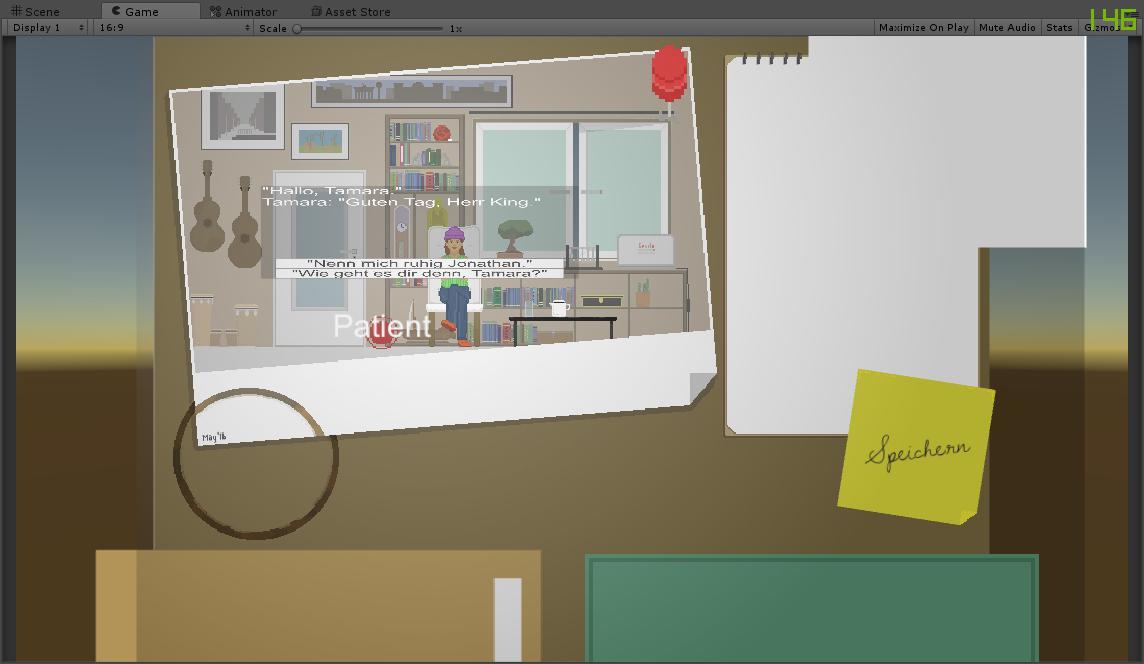Image resolution: width=1144 pixels, height=664 pixels.
Task: Toggle Maximize On Play
Action: pyautogui.click(x=923, y=28)
